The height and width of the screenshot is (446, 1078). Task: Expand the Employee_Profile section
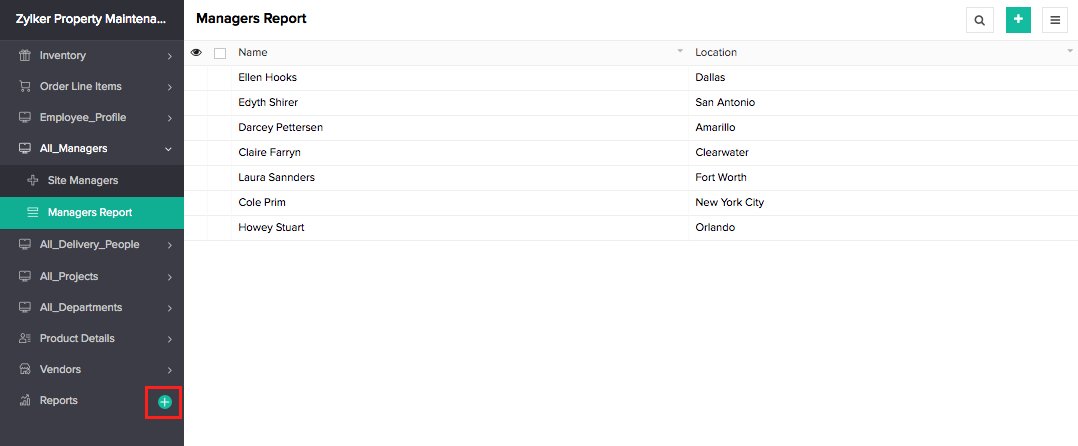[169, 118]
